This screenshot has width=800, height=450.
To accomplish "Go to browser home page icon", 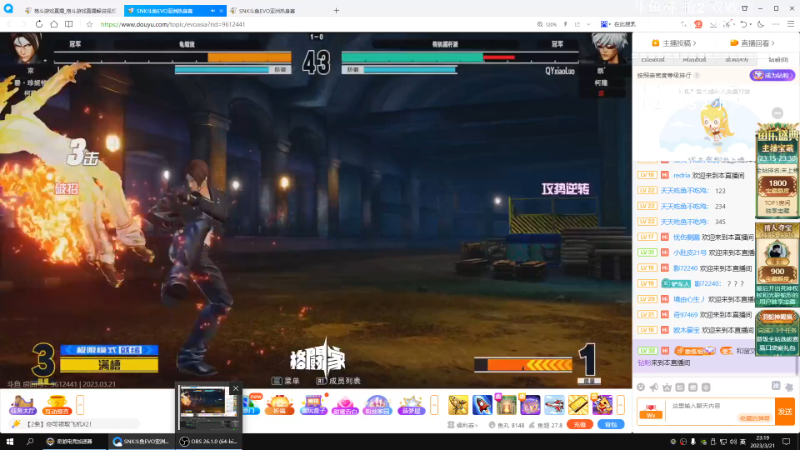I will 54,24.
